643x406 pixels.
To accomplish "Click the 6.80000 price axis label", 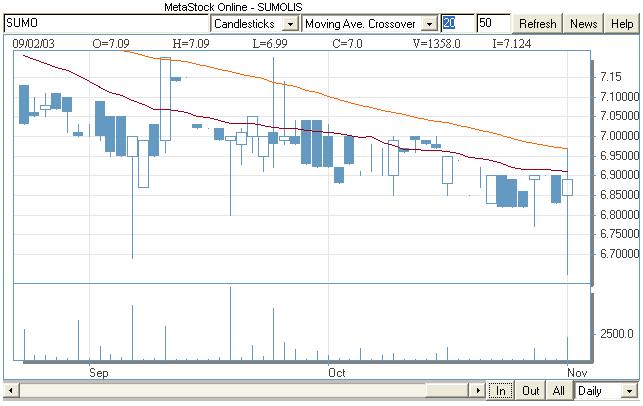I will [x=619, y=214].
